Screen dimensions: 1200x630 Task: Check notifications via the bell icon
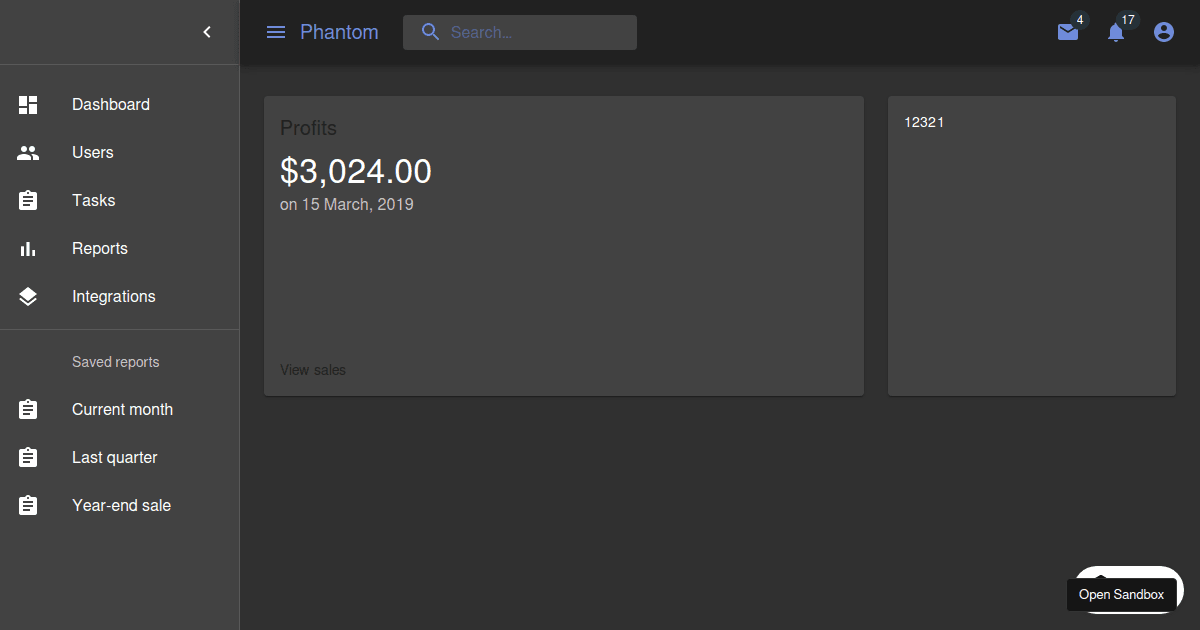[x=1115, y=32]
